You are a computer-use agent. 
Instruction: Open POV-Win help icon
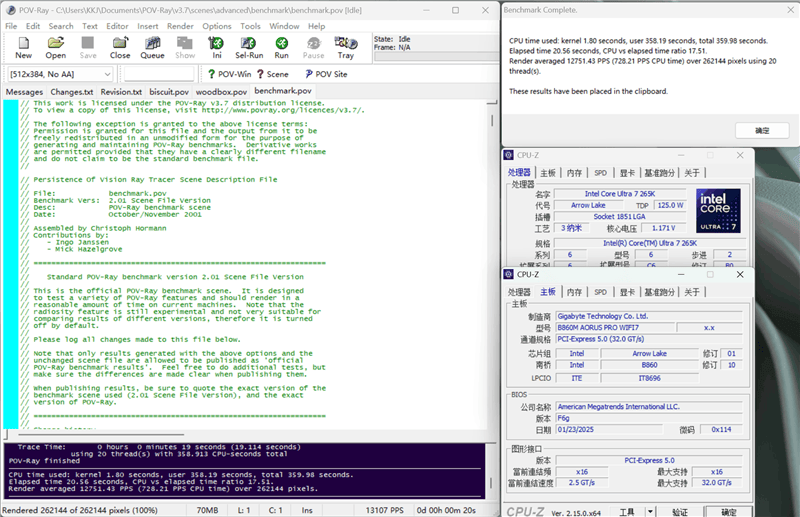pos(230,74)
